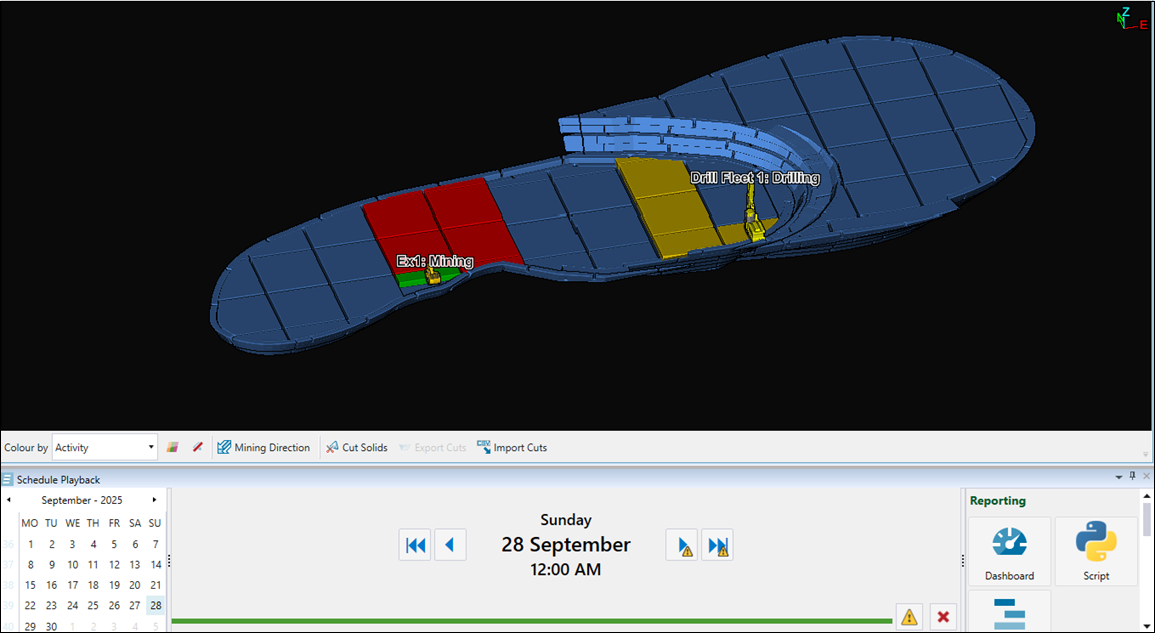Image resolution: width=1155 pixels, height=633 pixels.
Task: Go to next month in calendar
Action: tap(154, 500)
